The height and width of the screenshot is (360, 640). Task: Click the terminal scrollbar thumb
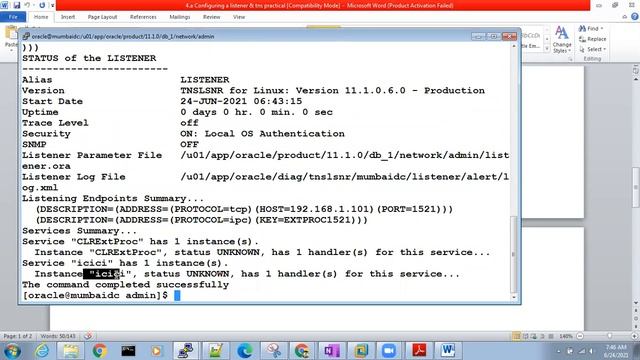pyautogui.click(x=514, y=254)
